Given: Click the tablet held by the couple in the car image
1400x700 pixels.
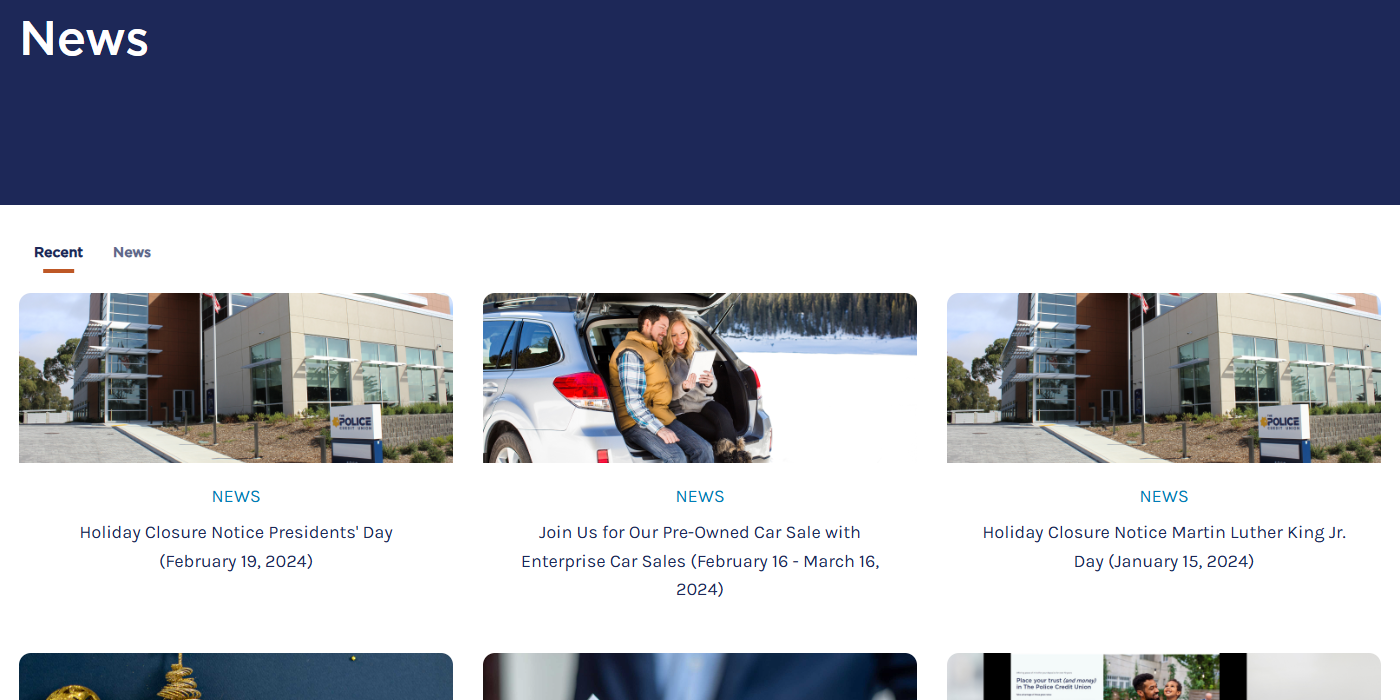Looking at the screenshot, I should [703, 367].
